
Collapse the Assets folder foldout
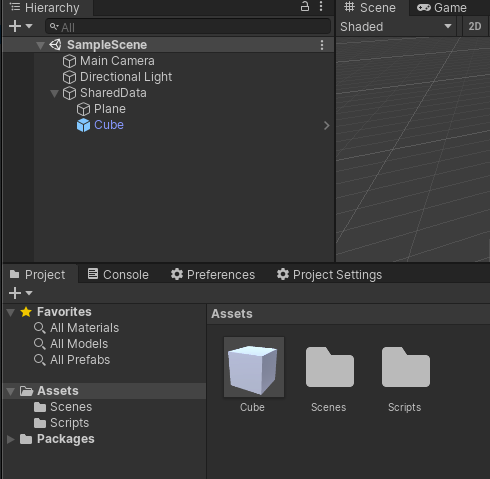11,391
